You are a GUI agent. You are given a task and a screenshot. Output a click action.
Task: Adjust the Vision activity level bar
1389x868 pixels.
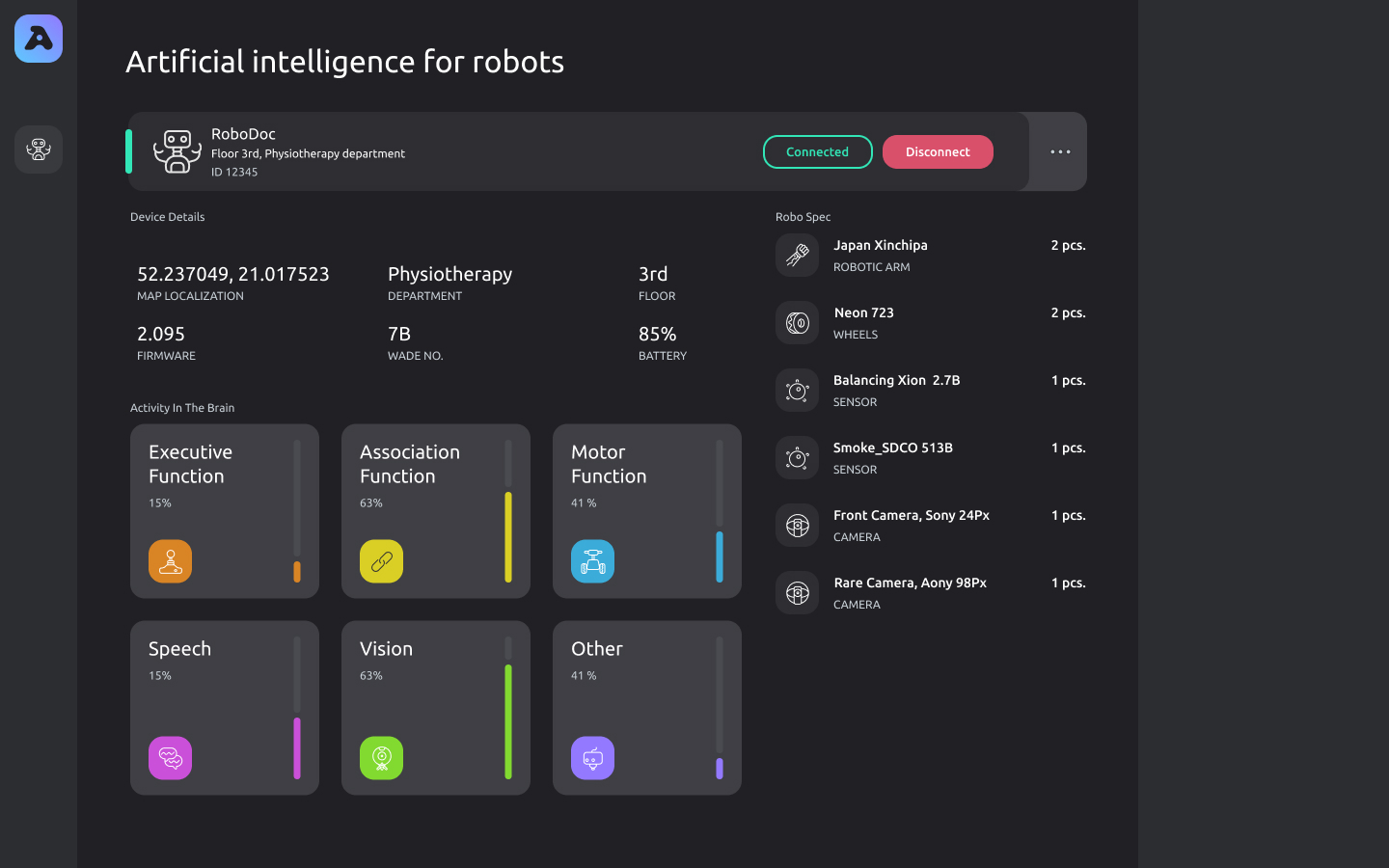pyautogui.click(x=508, y=723)
